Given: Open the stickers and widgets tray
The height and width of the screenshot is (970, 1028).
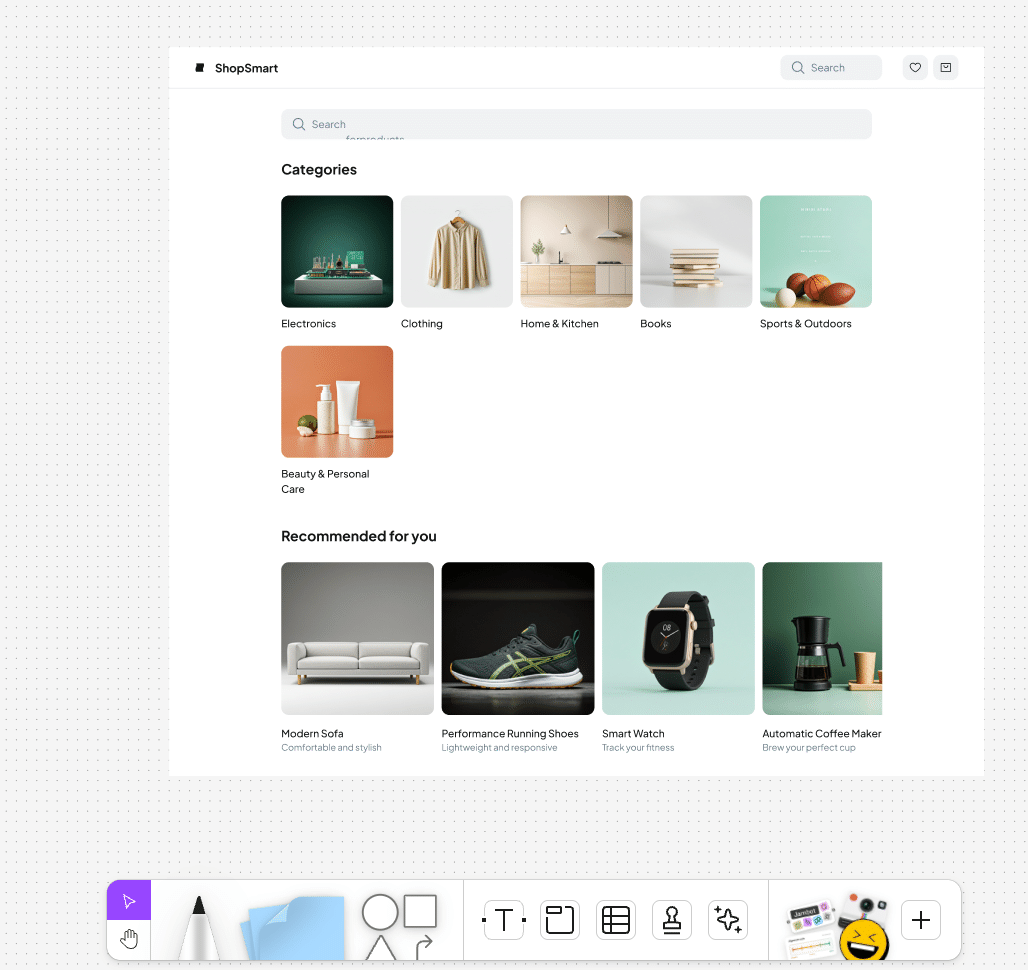Looking at the screenshot, I should click(837, 925).
